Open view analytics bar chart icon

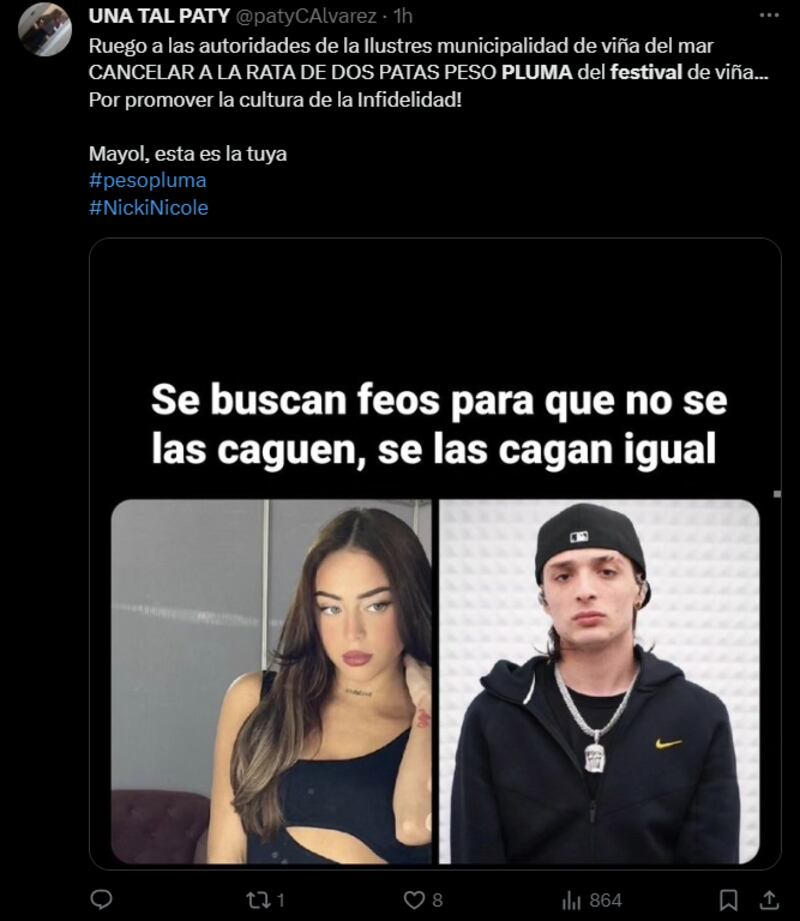pos(571,900)
